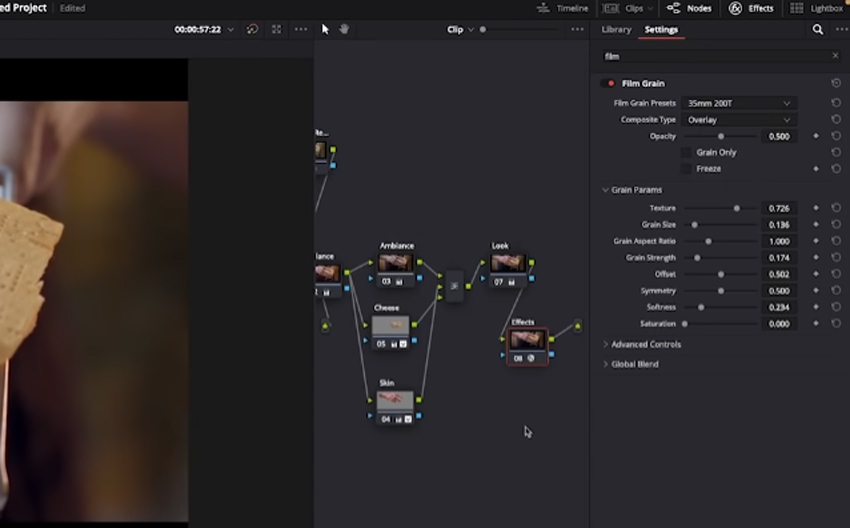Screen dimensions: 850x528
Task: Add a keyframe for Offset
Action: pyautogui.click(x=816, y=274)
